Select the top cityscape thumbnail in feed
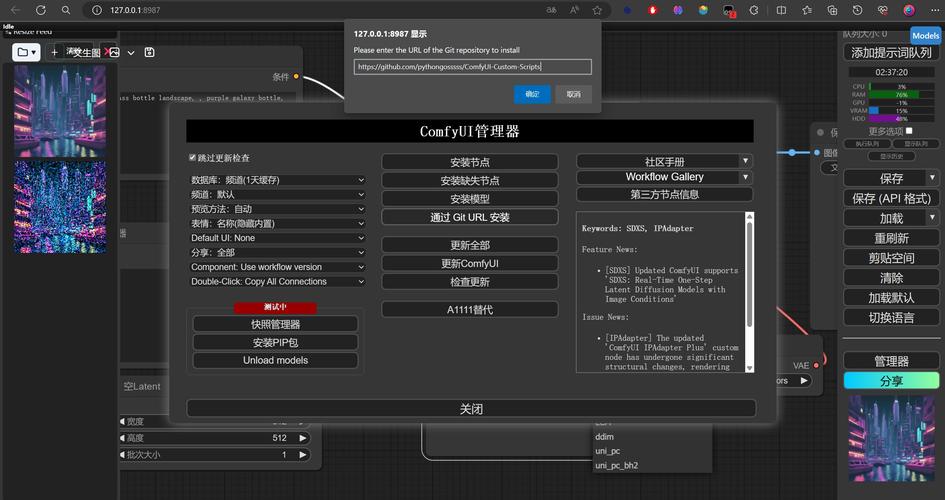This screenshot has height=500, width=945. 60,111
